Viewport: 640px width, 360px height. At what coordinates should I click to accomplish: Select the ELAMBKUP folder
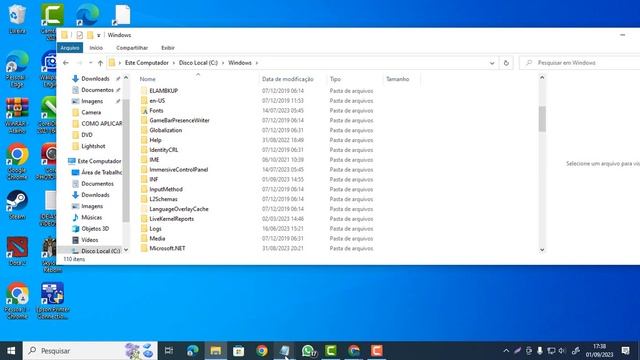coord(163,91)
